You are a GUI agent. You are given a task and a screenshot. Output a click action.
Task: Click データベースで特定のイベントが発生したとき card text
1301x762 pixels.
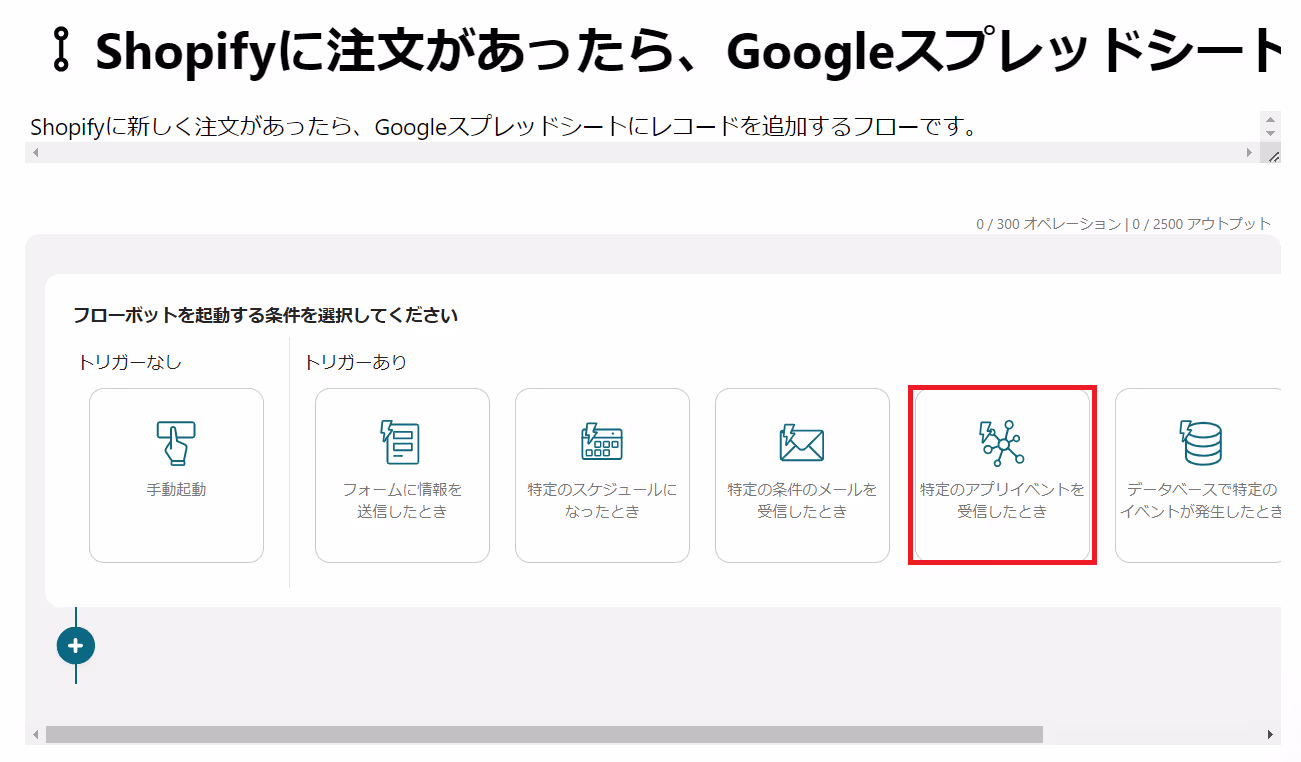[1202, 501]
